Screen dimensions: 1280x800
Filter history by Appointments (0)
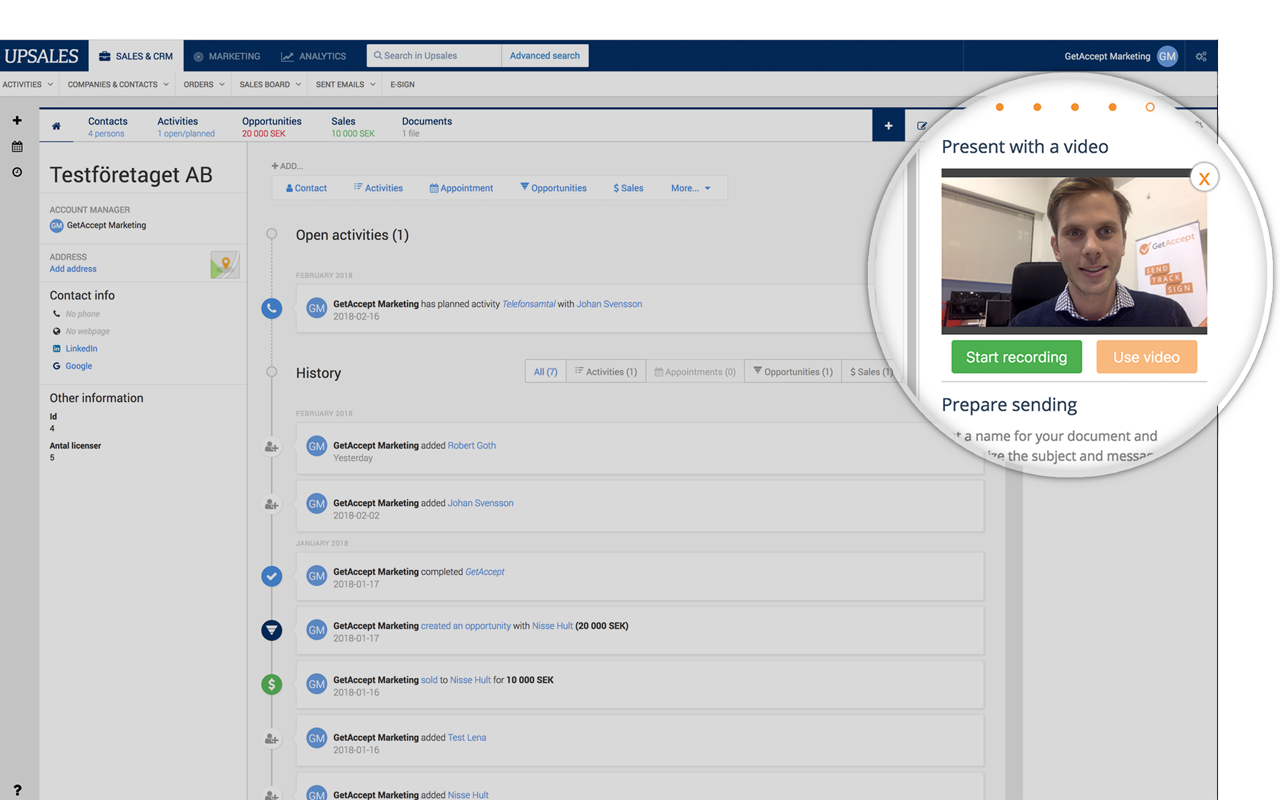tap(695, 372)
